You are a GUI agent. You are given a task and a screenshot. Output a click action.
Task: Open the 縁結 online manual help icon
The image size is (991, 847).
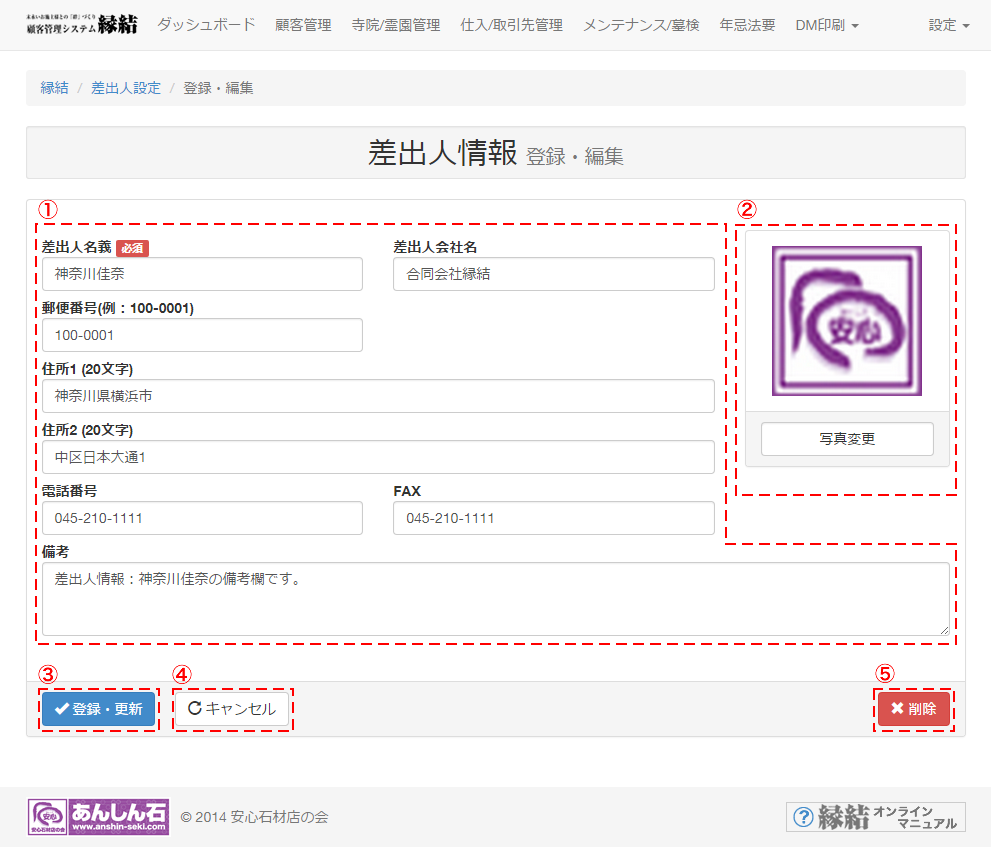point(875,817)
